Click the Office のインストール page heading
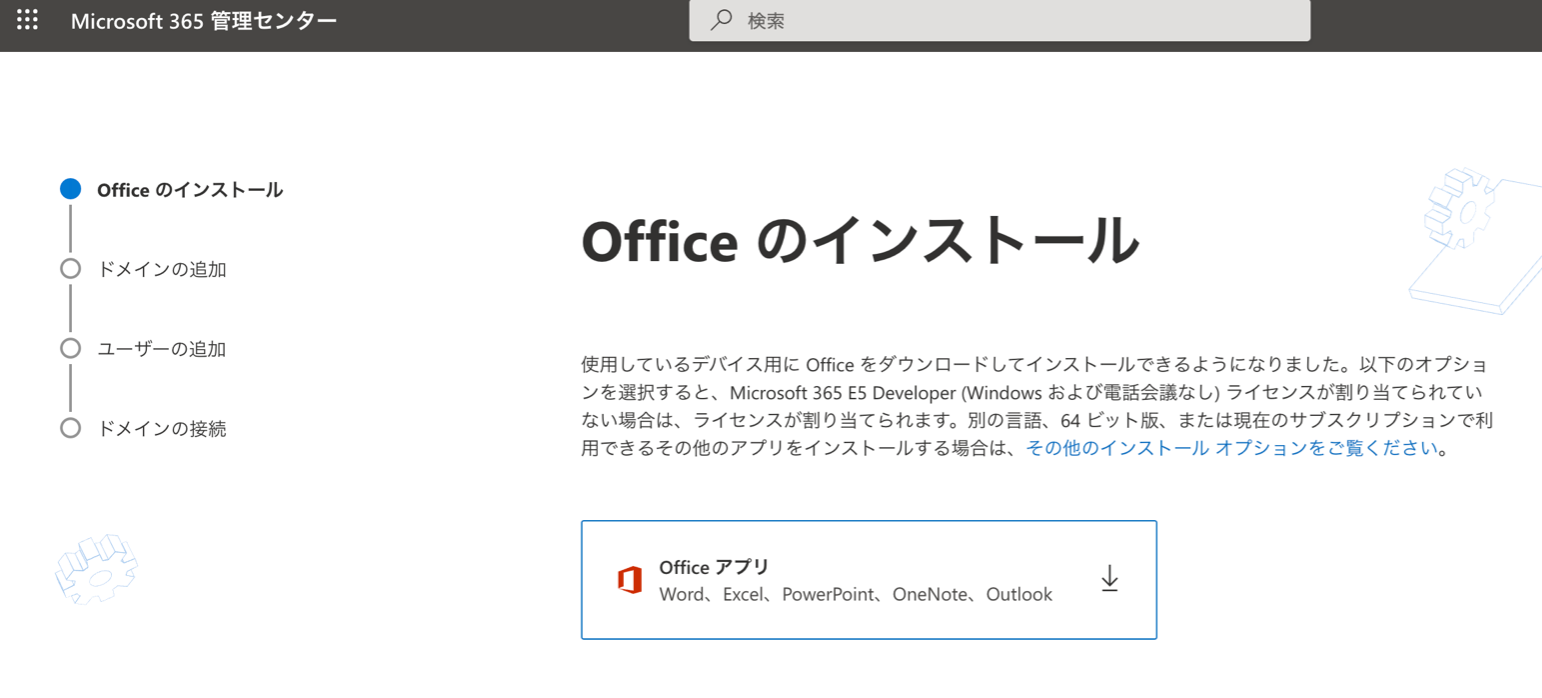1542x698 pixels. (x=860, y=240)
